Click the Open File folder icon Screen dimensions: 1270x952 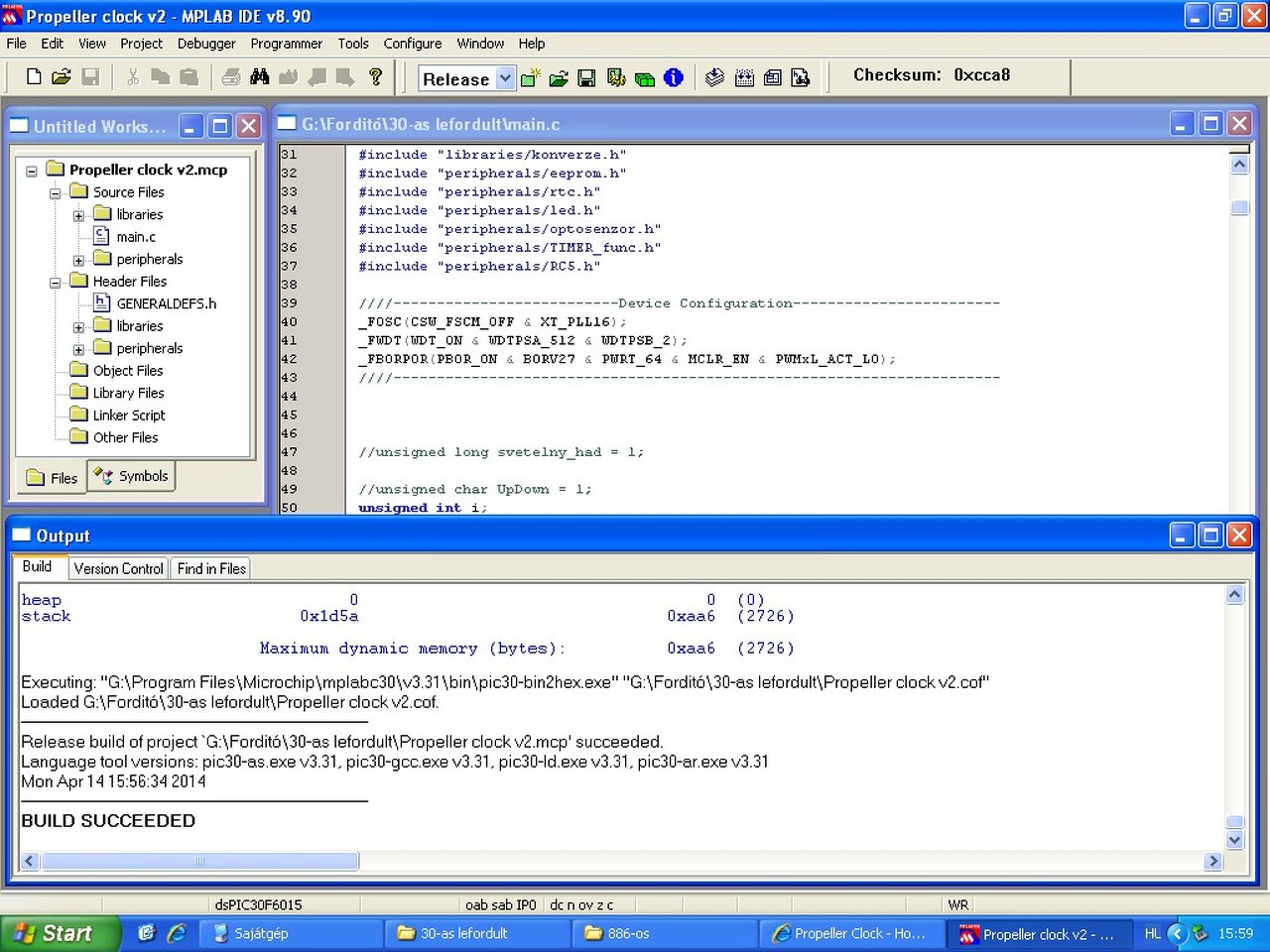[62, 77]
